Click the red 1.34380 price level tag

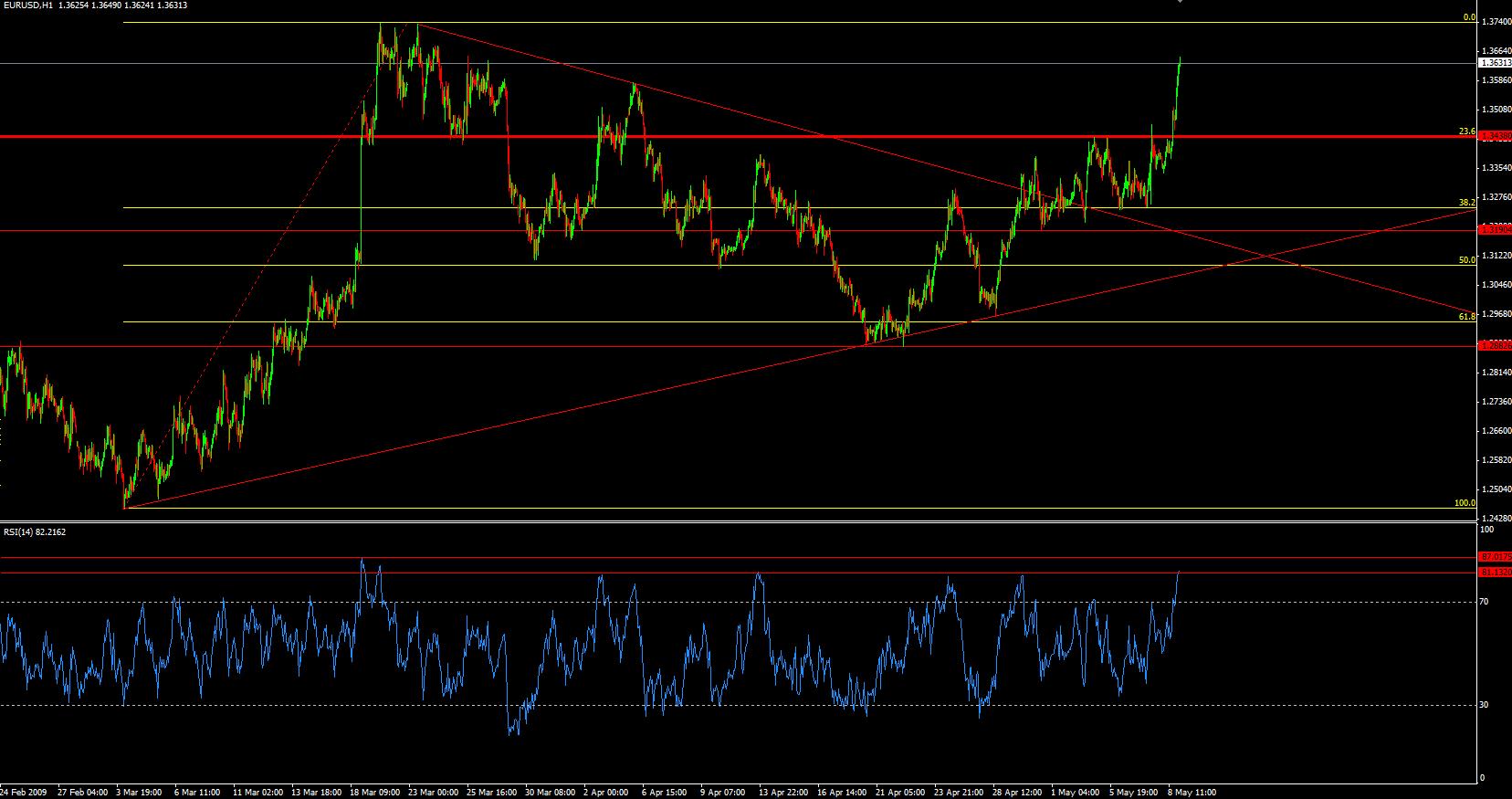(x=1496, y=136)
